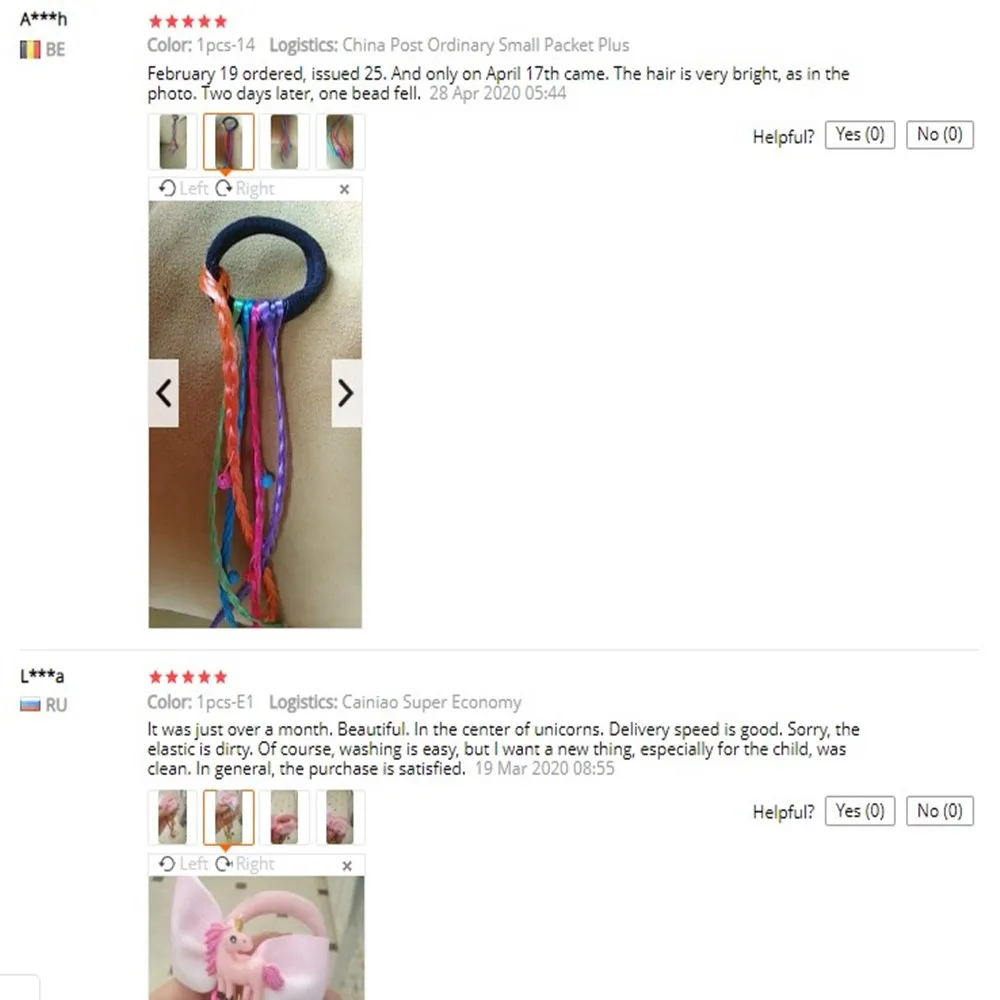Open third thumbnail in A***h's review
The image size is (1000, 1000).
click(x=284, y=142)
